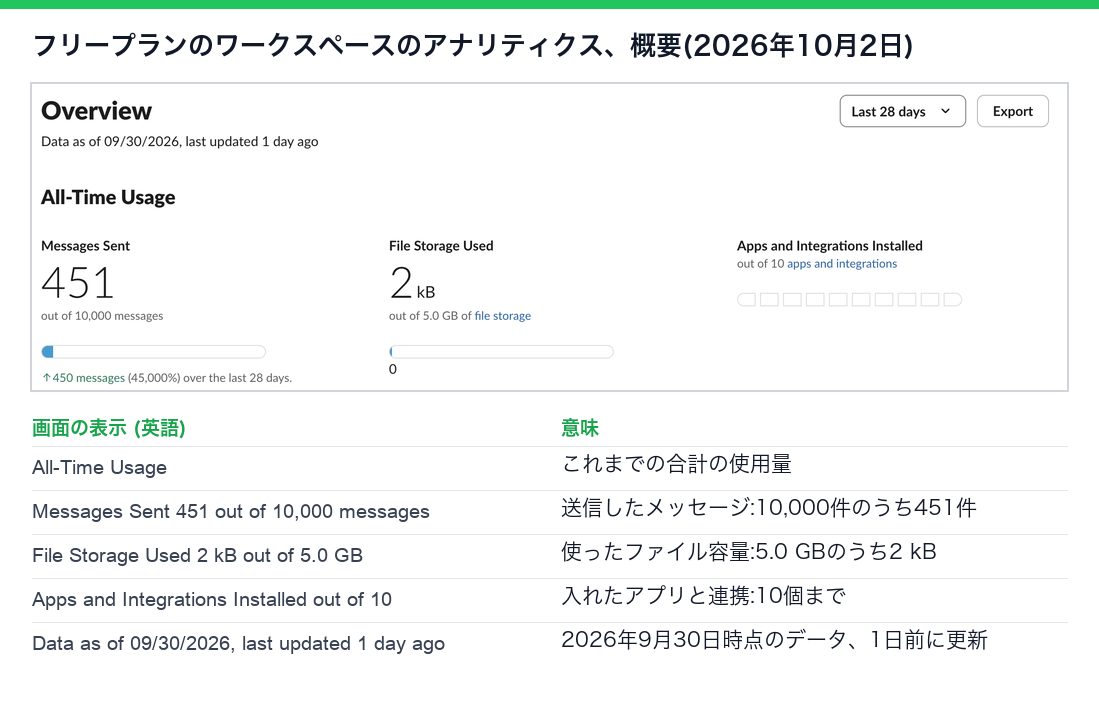
Task: Click 送信したメッセージ translation cell
Action: click(x=768, y=508)
